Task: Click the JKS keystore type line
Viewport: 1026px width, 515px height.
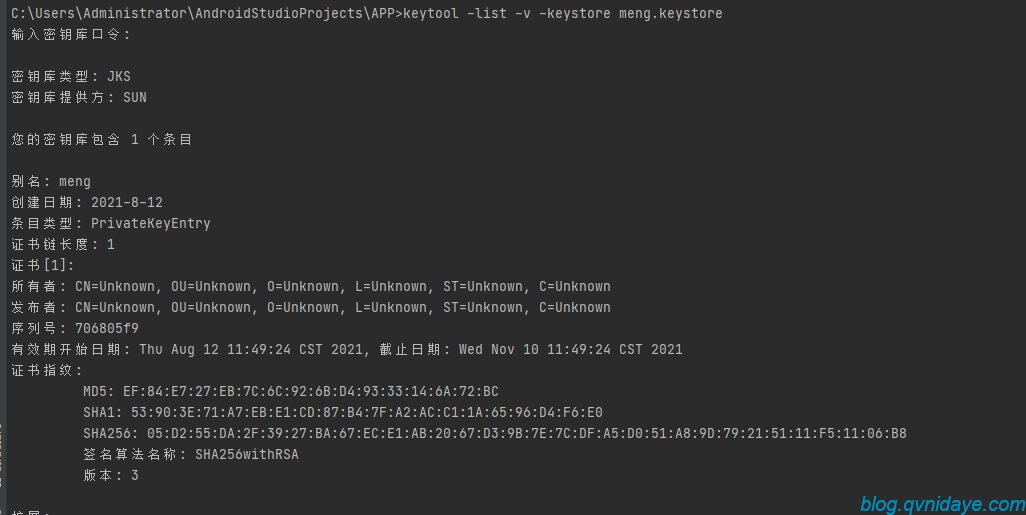Action: pos(71,77)
